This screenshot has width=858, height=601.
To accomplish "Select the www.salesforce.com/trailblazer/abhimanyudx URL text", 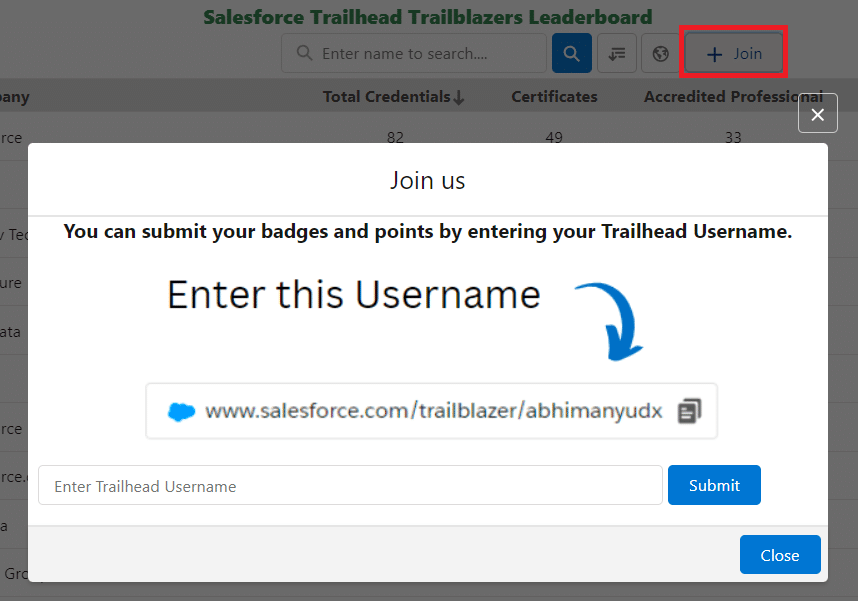I will point(434,411).
